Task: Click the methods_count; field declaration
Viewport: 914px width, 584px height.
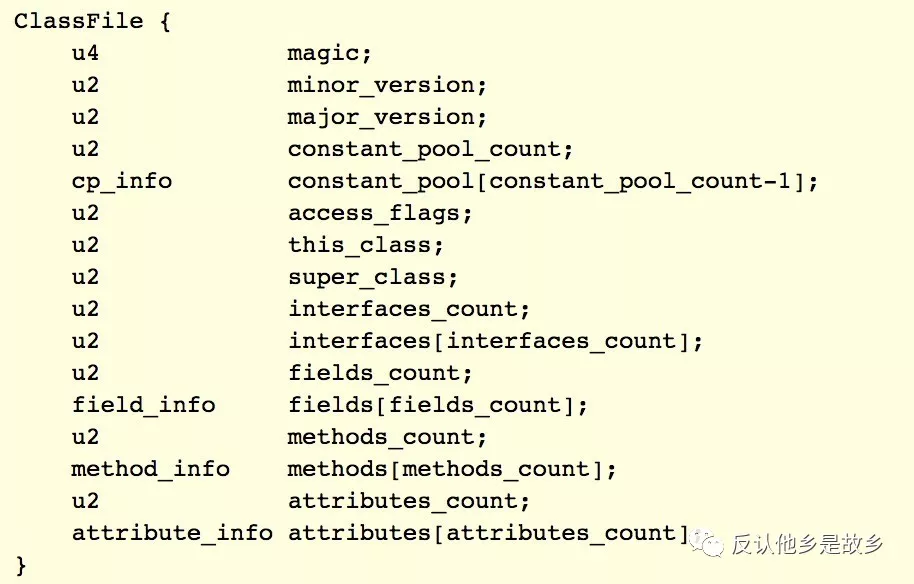Action: 387,437
